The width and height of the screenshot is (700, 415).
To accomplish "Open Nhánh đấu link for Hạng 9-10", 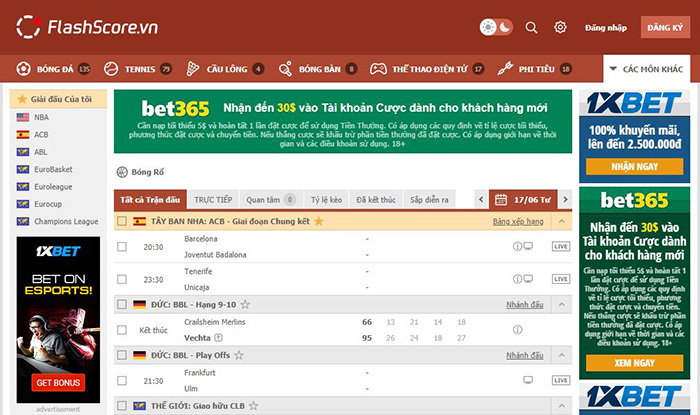I will tap(525, 305).
